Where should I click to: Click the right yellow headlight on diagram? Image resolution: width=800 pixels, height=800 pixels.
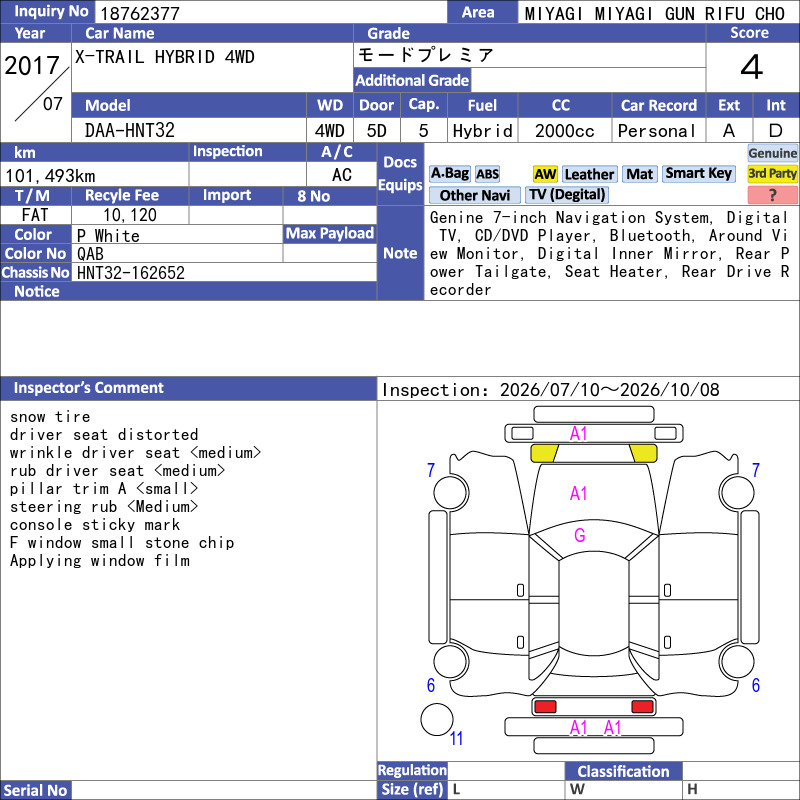tap(643, 453)
